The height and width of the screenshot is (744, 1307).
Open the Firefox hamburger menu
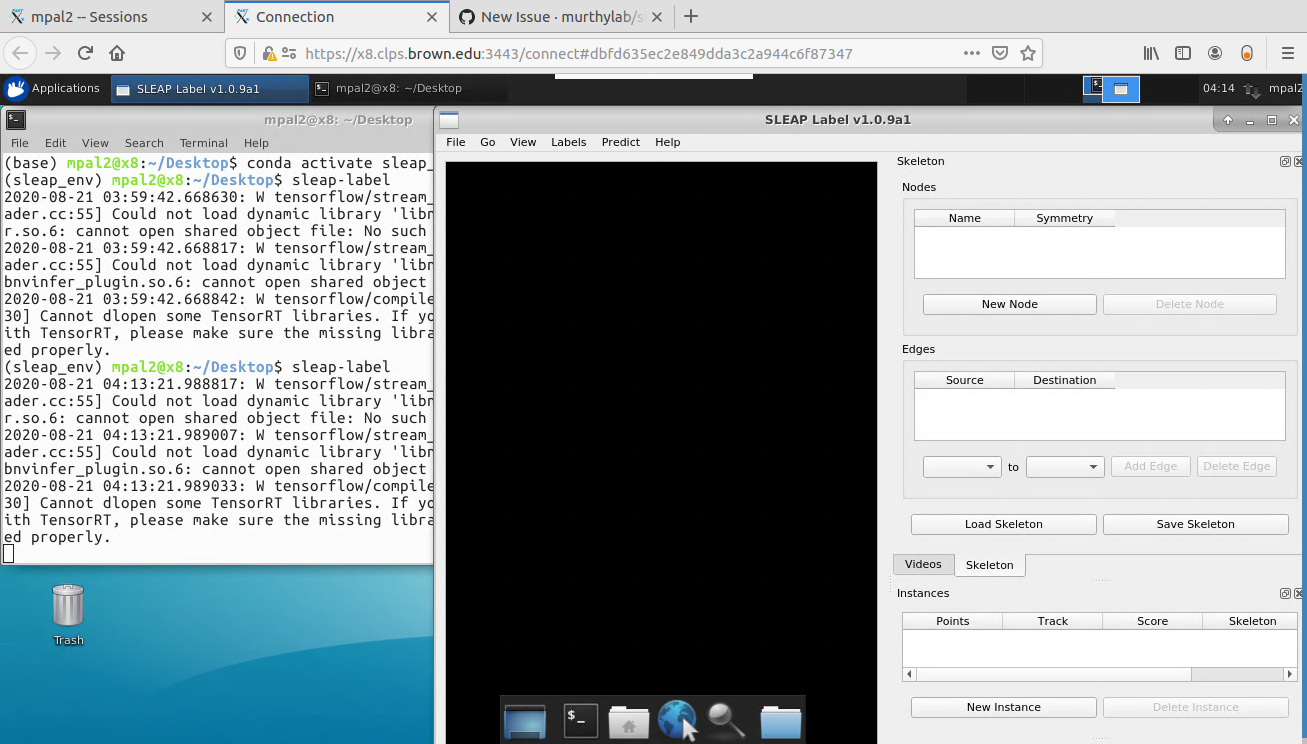tap(1287, 53)
